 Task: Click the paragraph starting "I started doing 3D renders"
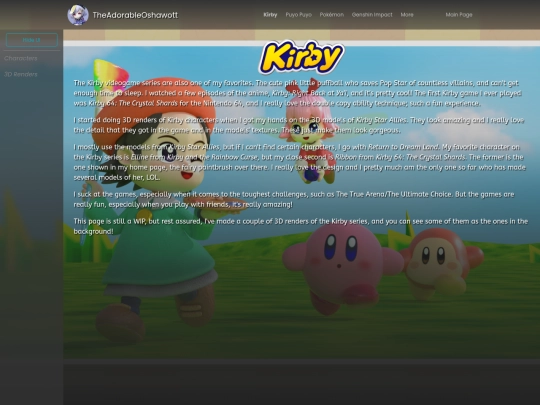(x=299, y=125)
